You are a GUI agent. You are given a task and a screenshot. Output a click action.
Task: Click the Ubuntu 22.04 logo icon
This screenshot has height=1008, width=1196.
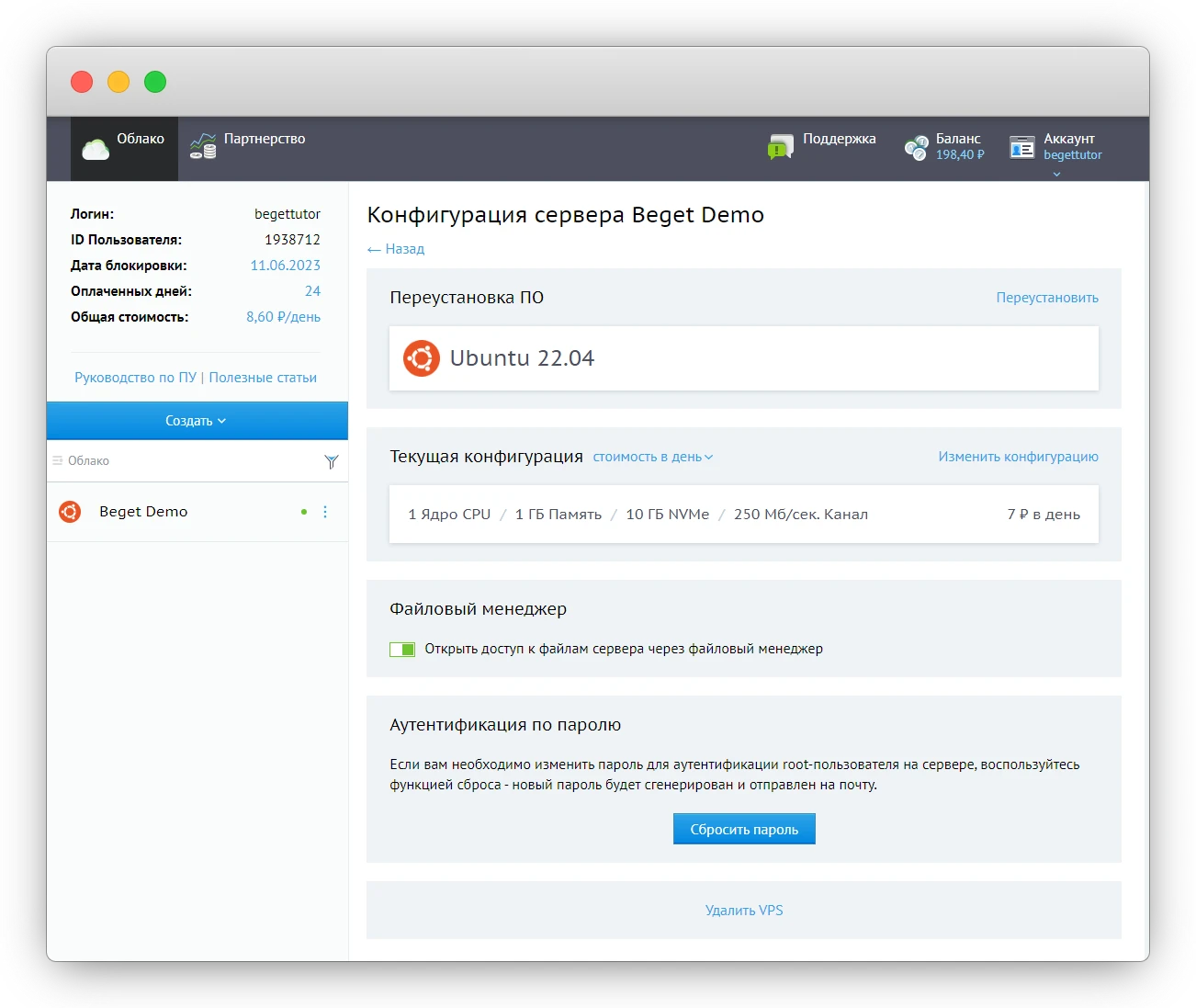pos(422,358)
